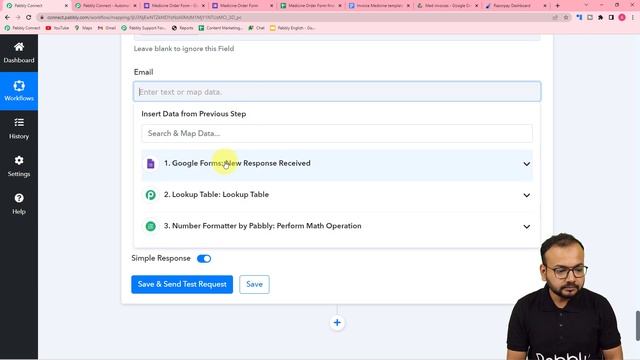Click the browser address bar
This screenshot has height=360, width=640.
tap(298, 18)
